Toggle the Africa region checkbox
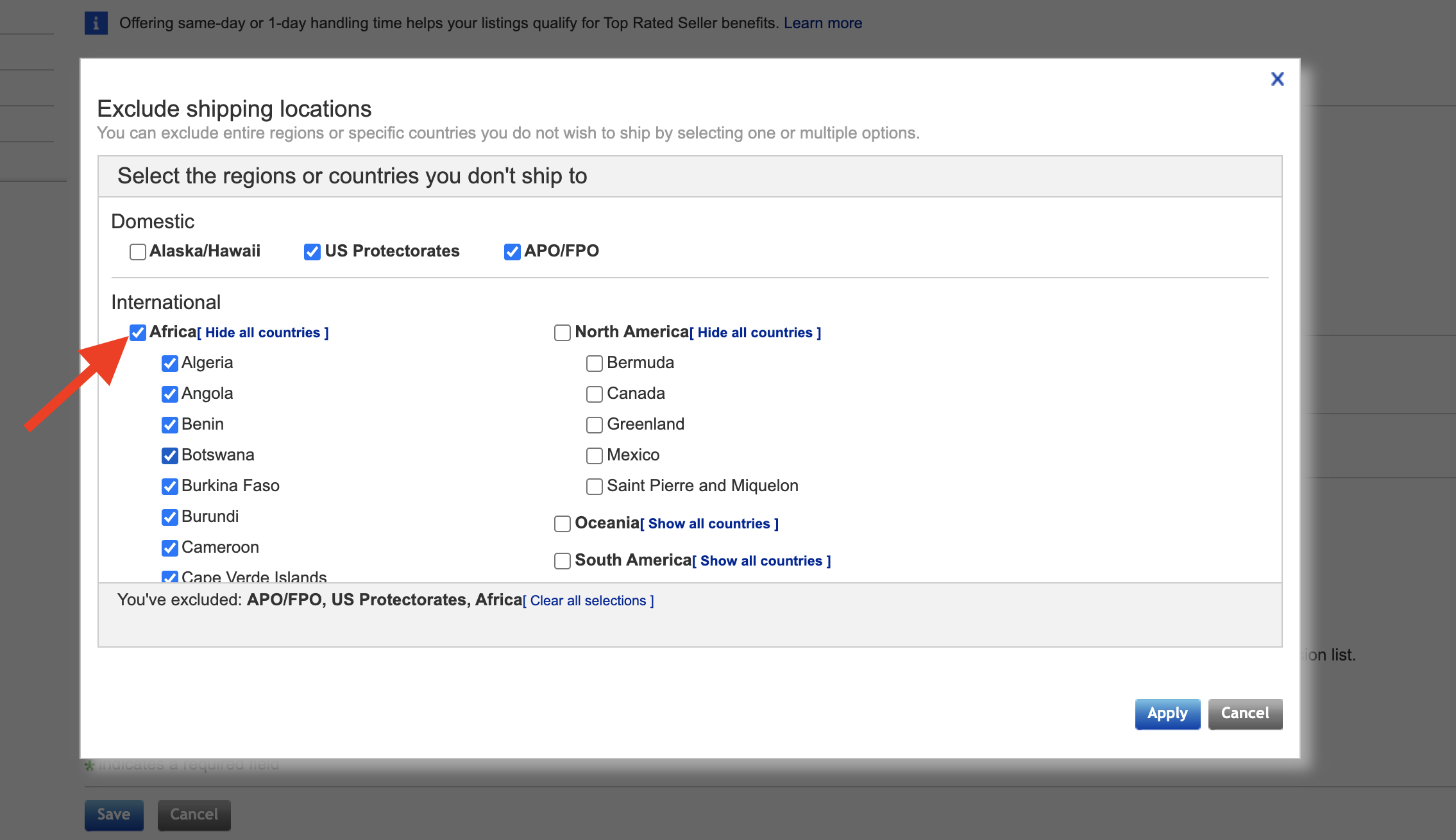The image size is (1456, 840). pos(138,332)
